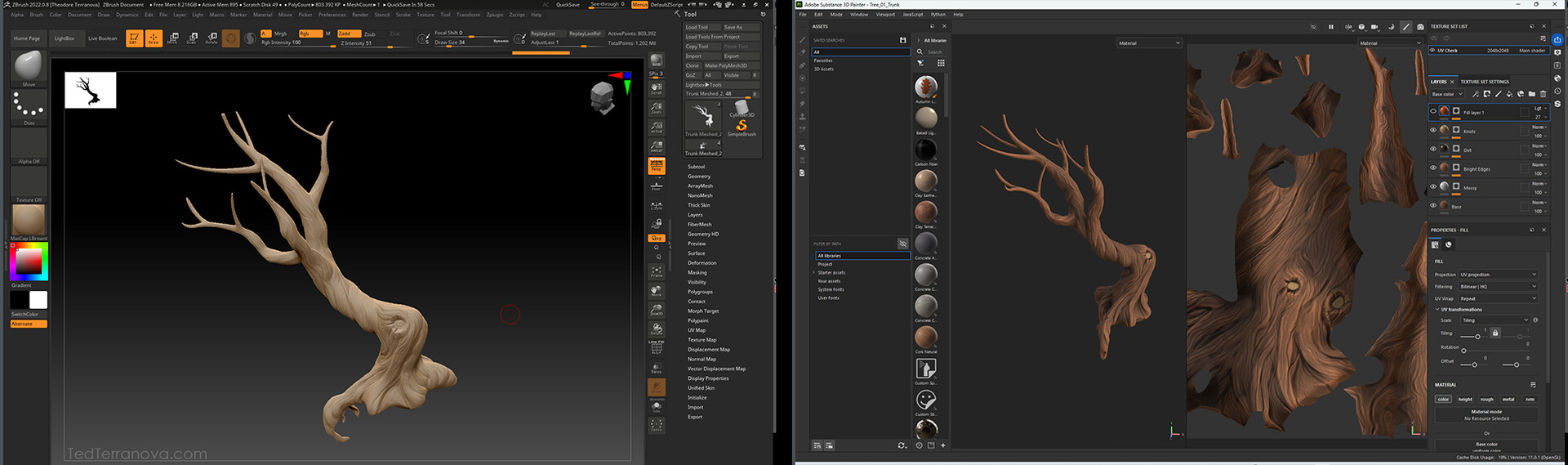Open the Viewport menu in Substance Painter

click(x=885, y=14)
